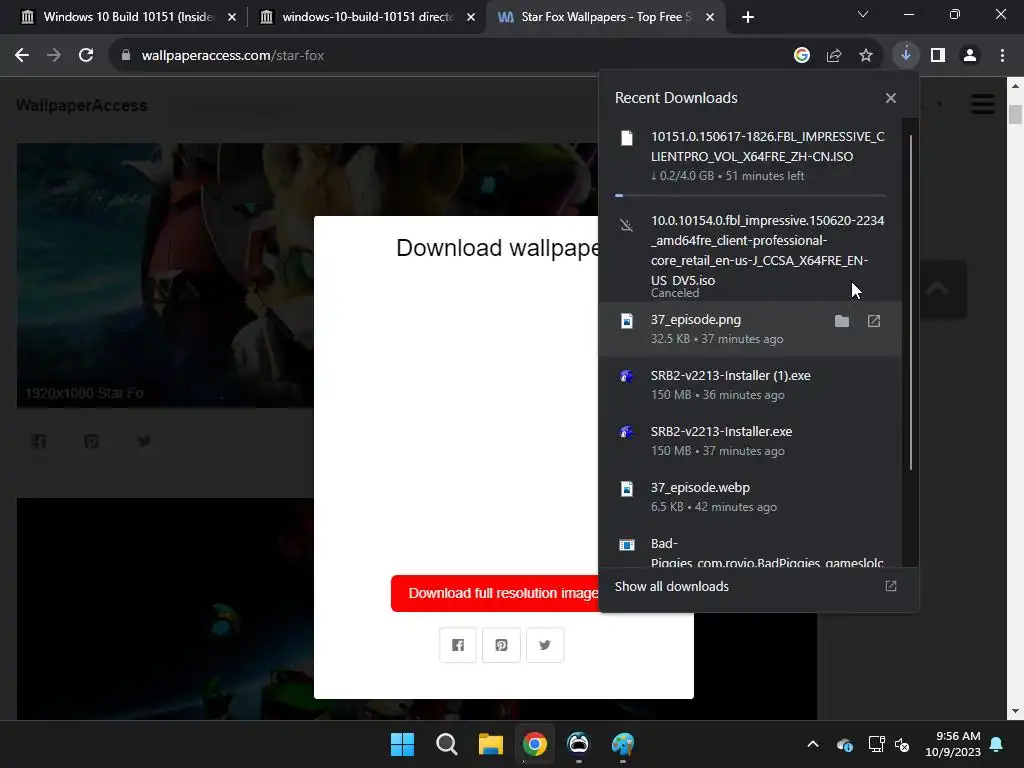This screenshot has height=768, width=1024.
Task: Open the Windows Start menu
Action: 402,744
